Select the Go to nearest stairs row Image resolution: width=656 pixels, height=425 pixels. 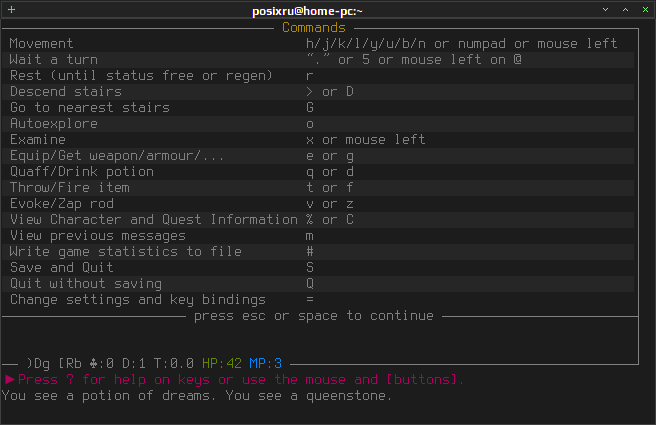pos(318,108)
